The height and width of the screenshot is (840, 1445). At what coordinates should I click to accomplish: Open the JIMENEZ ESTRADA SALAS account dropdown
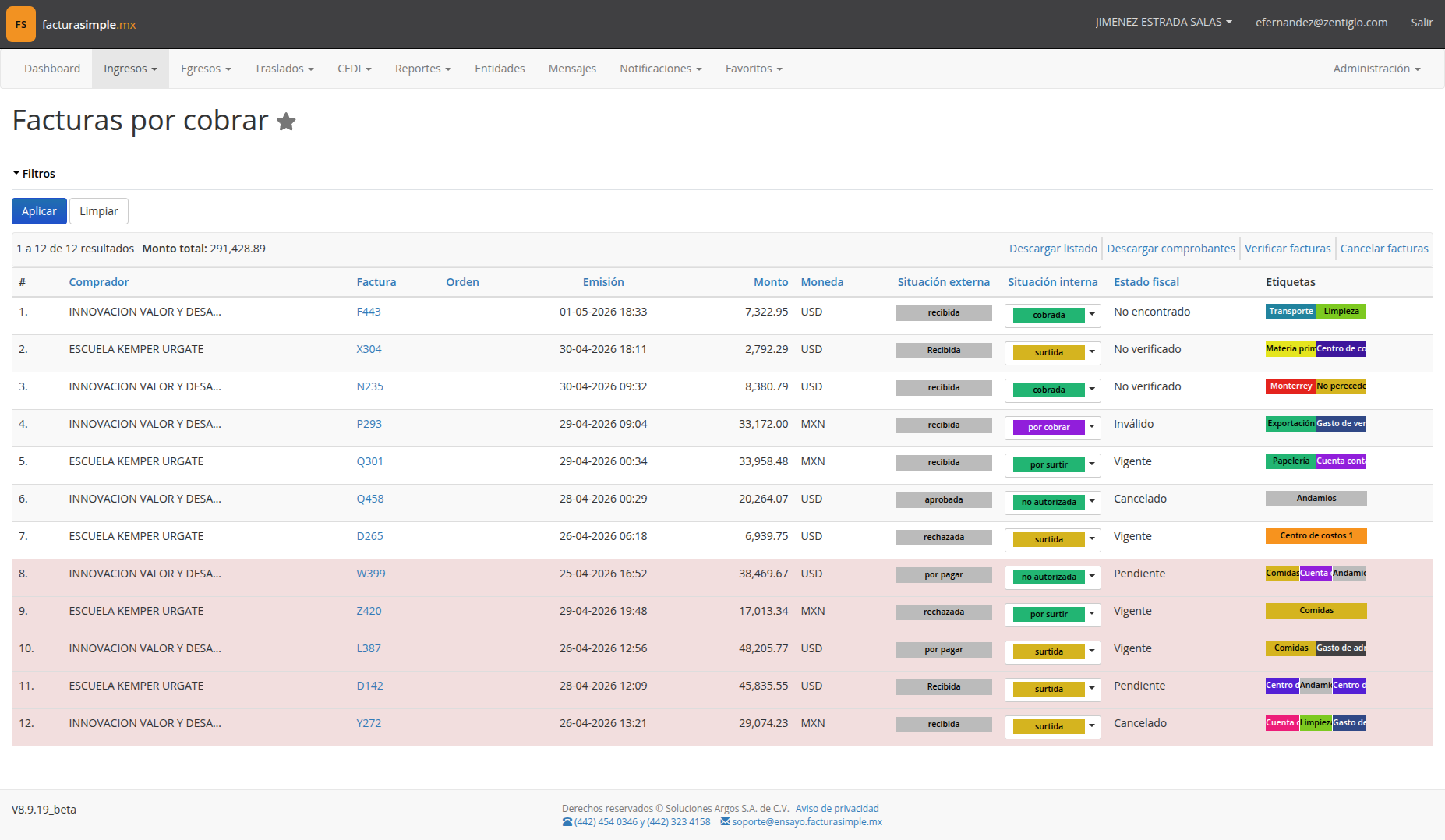pyautogui.click(x=1163, y=23)
